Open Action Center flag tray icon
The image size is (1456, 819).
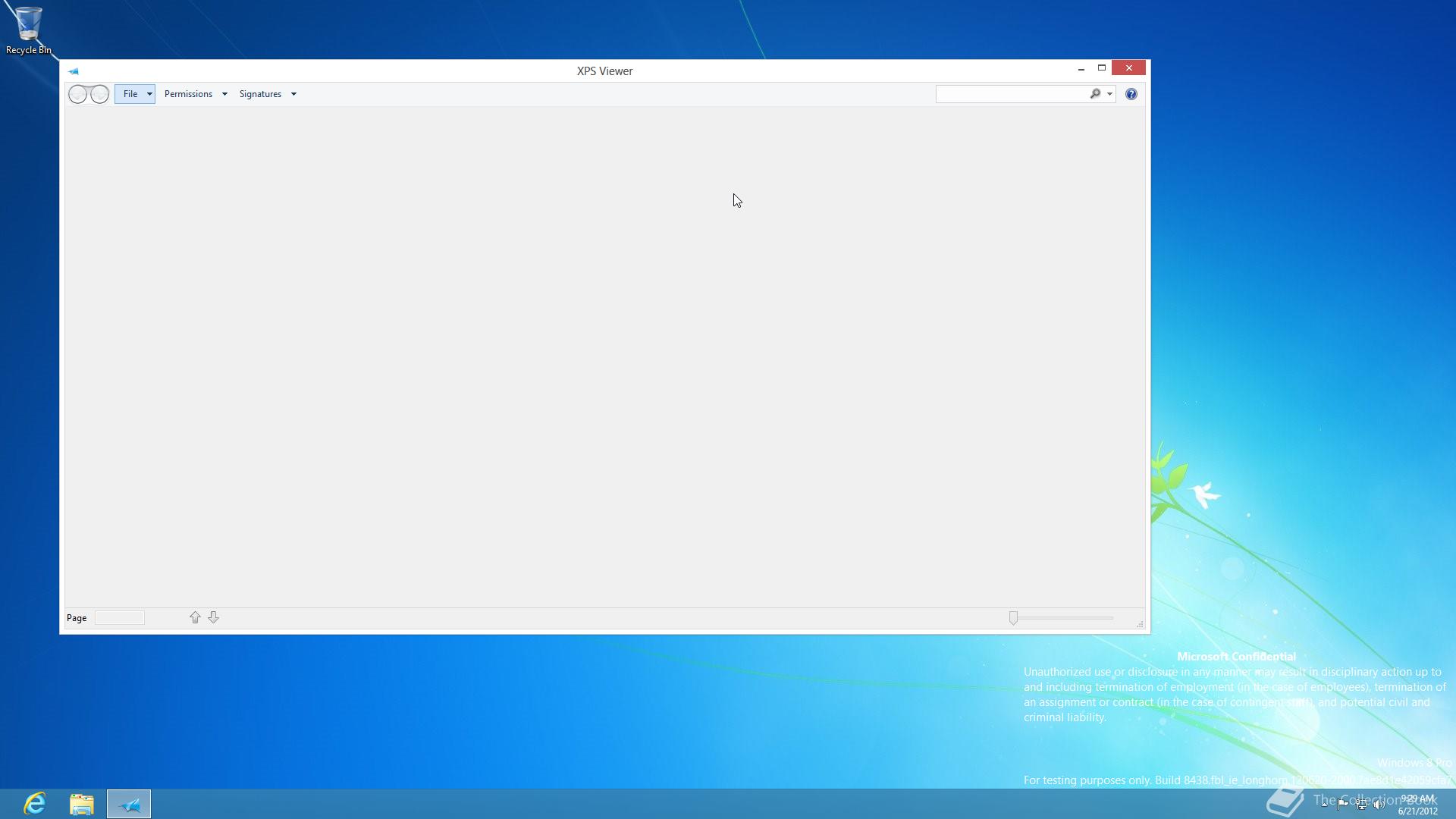(1342, 804)
